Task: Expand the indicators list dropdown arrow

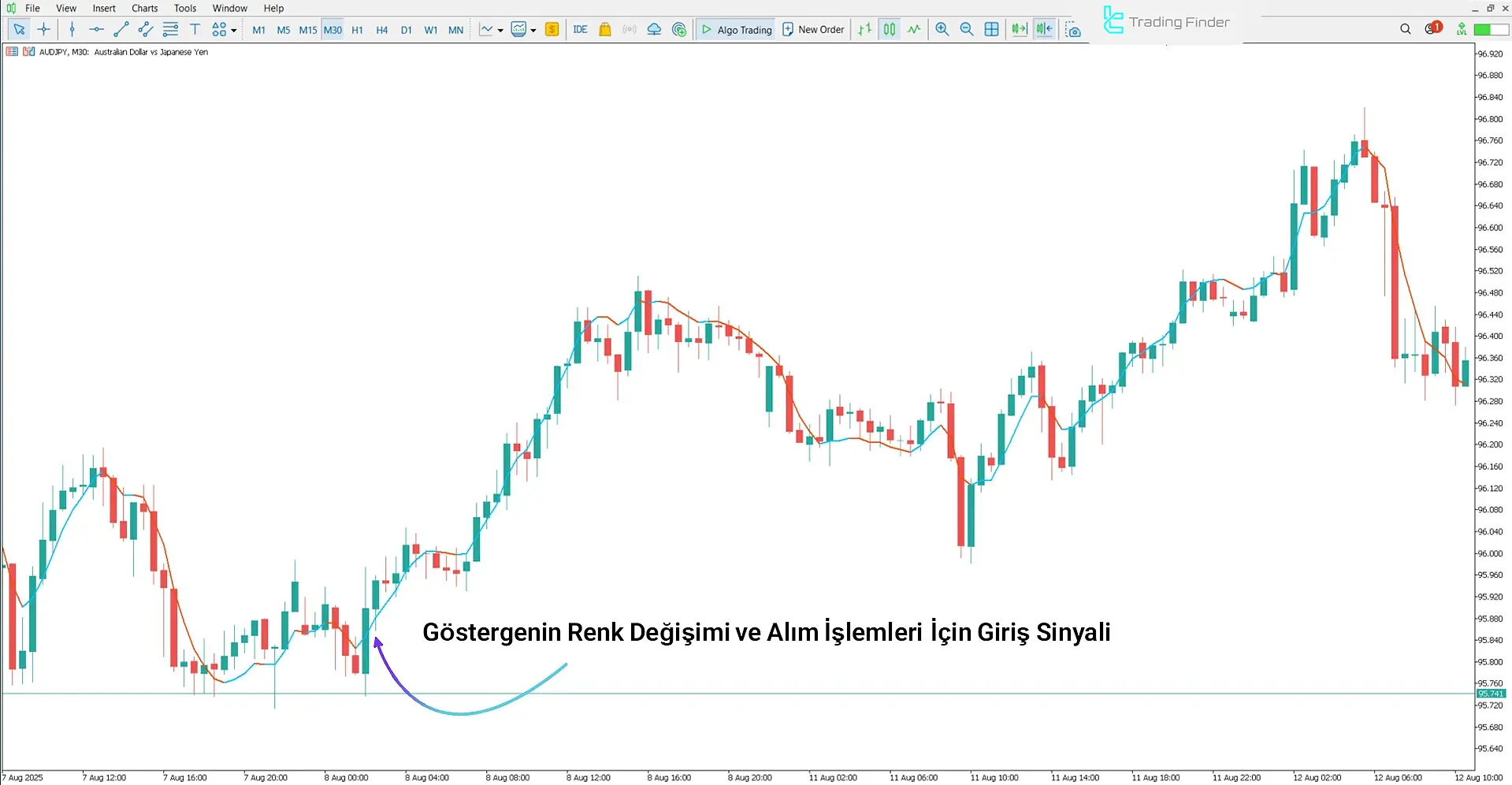Action: coord(533,31)
